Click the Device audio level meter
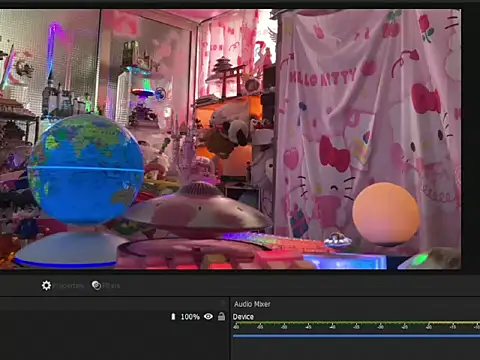480x360 pixels. pyautogui.click(x=356, y=323)
